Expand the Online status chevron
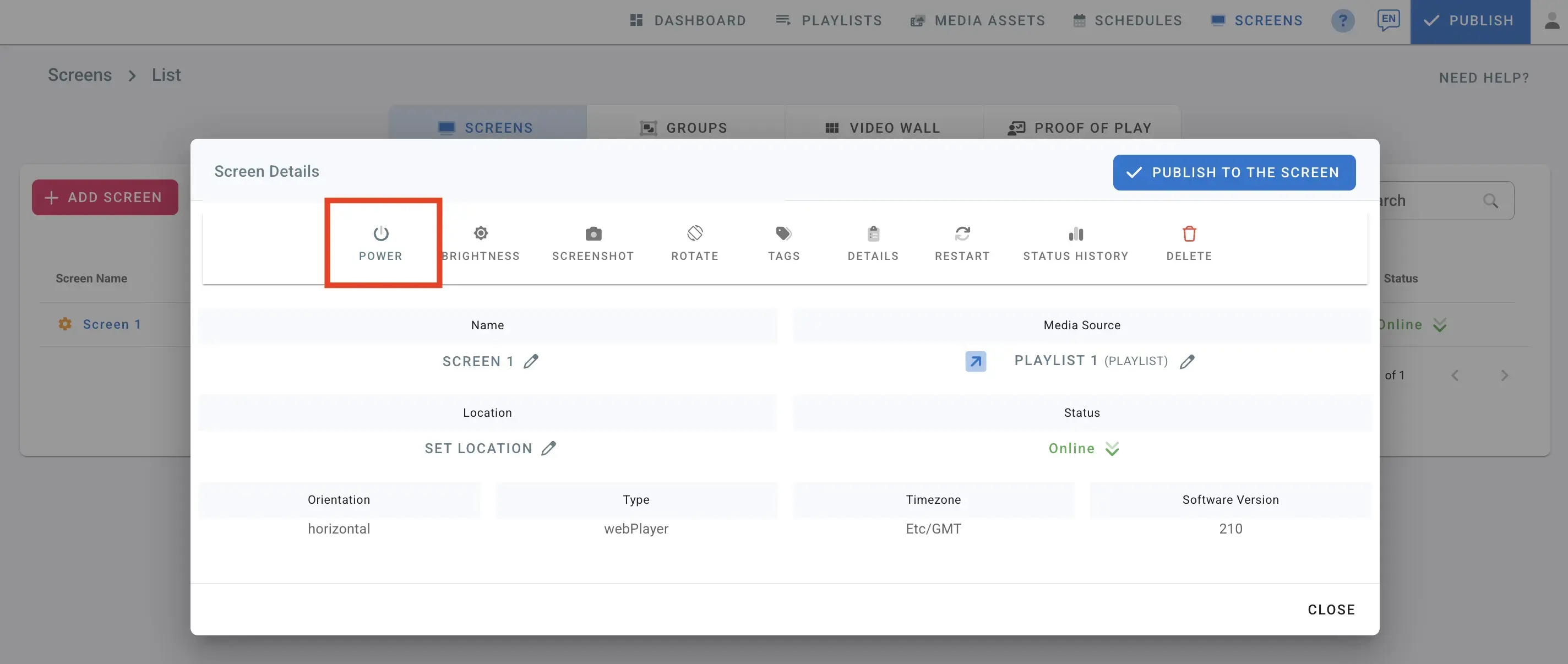This screenshot has width=1568, height=664. click(1113, 449)
